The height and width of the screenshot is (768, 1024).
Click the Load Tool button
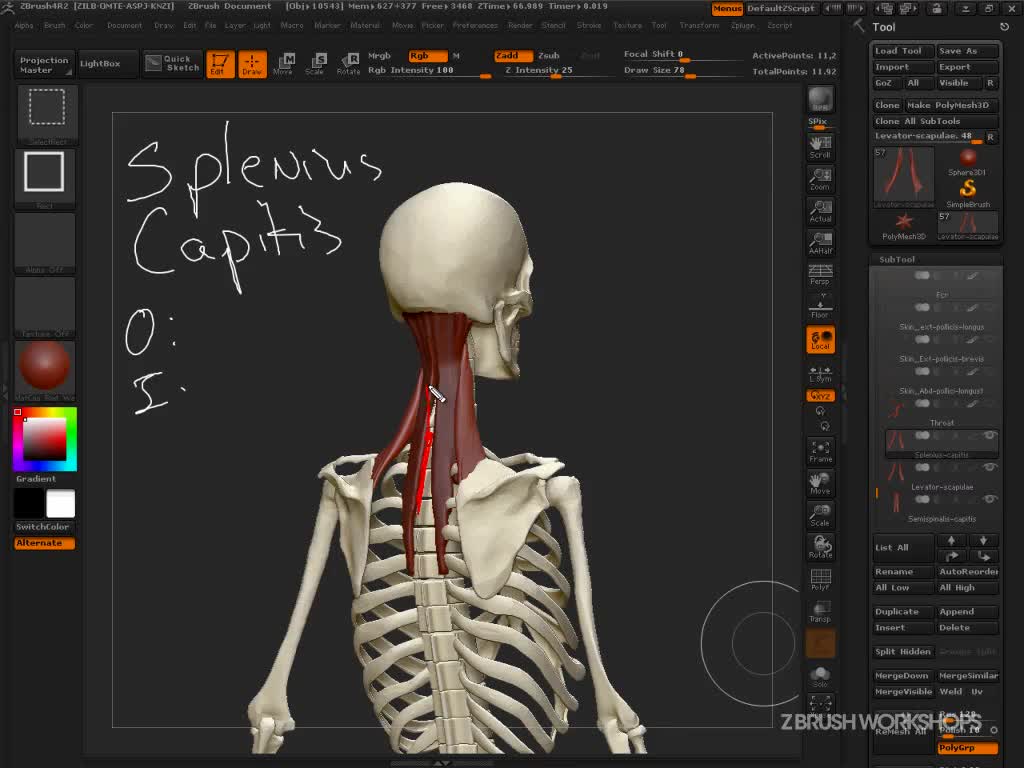coord(903,51)
